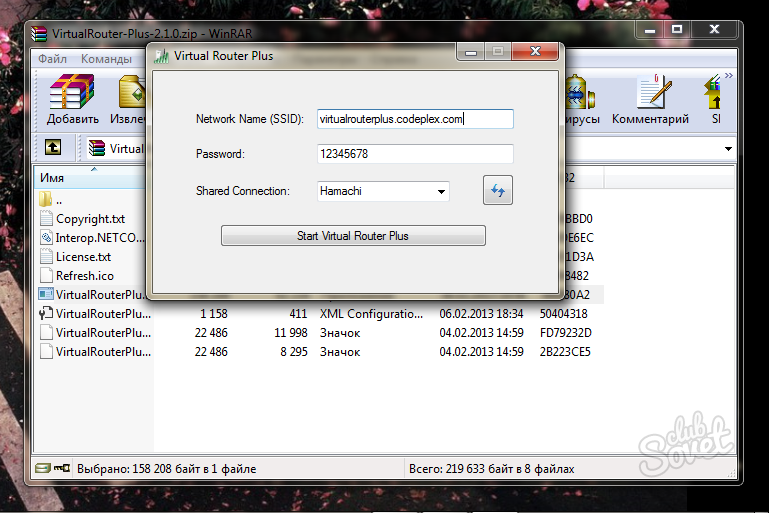Select Copyright.txt in the file list
The height and width of the screenshot is (513, 769).
coord(90,219)
